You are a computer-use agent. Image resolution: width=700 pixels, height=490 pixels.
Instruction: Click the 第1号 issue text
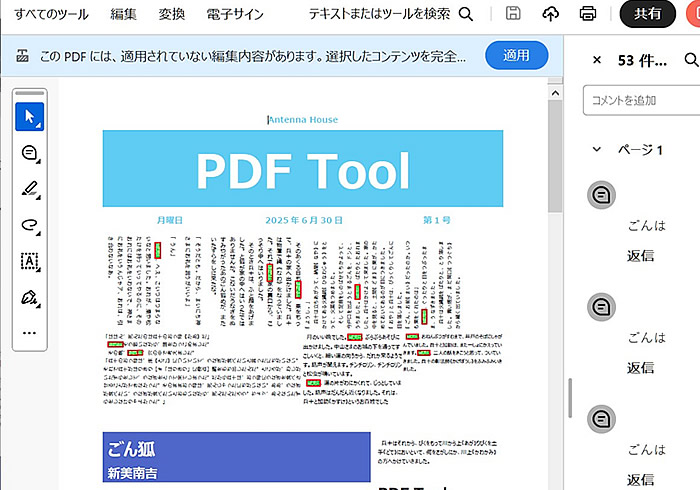(437, 220)
